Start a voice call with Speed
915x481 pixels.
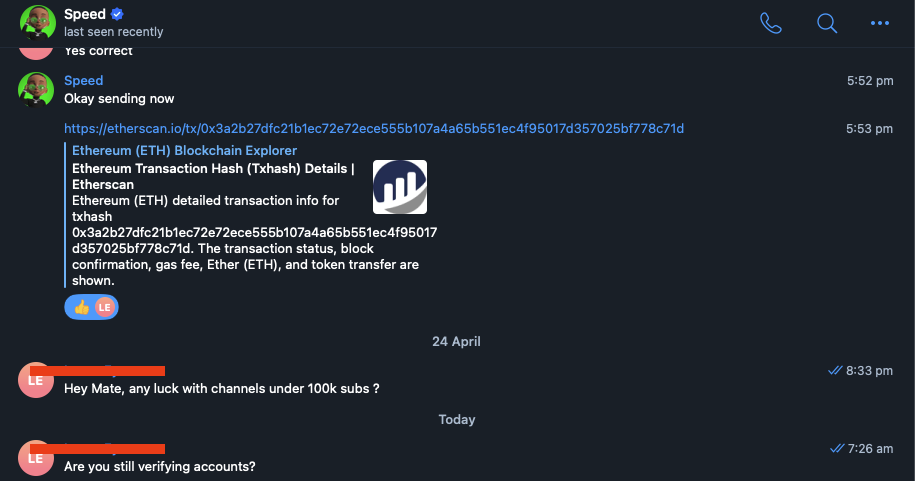771,23
